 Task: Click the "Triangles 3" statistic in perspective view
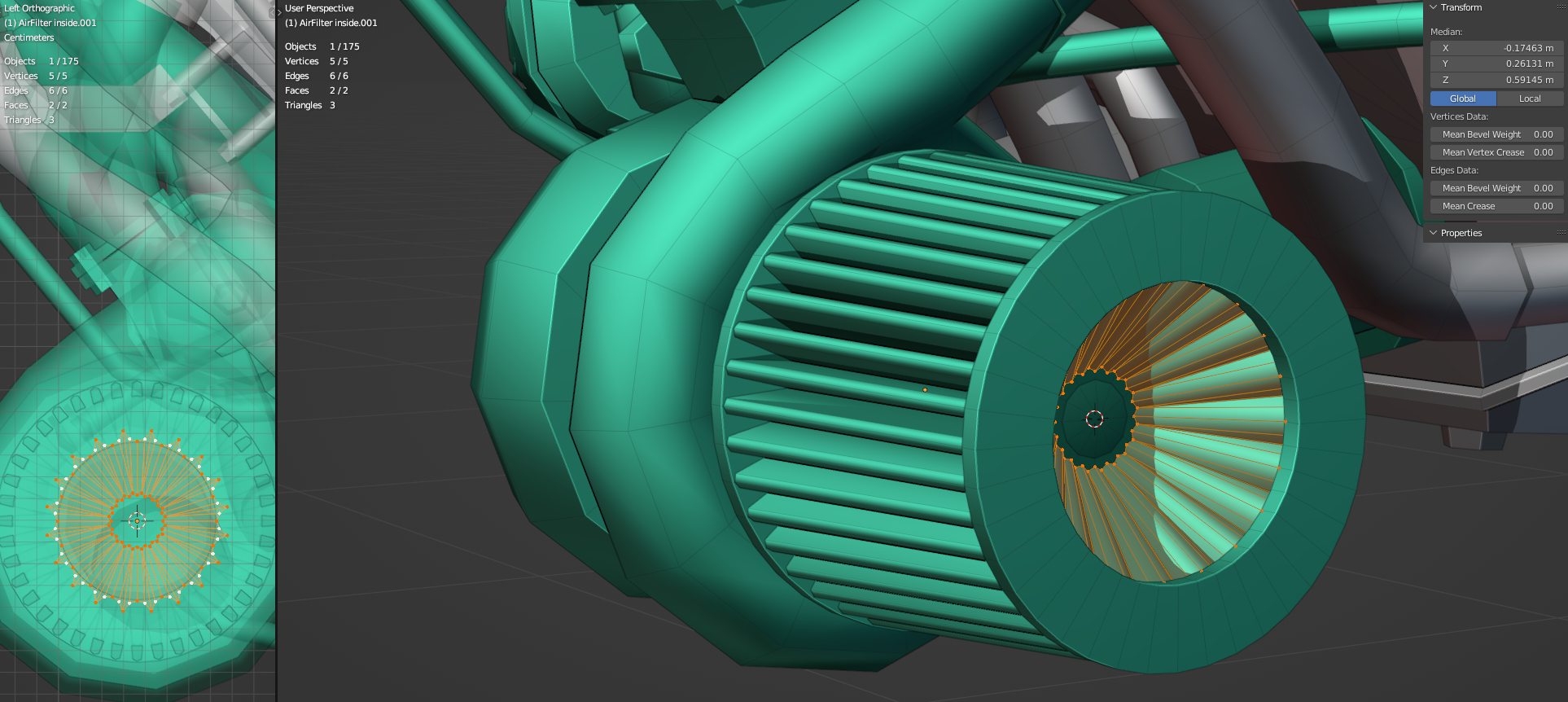[x=310, y=105]
